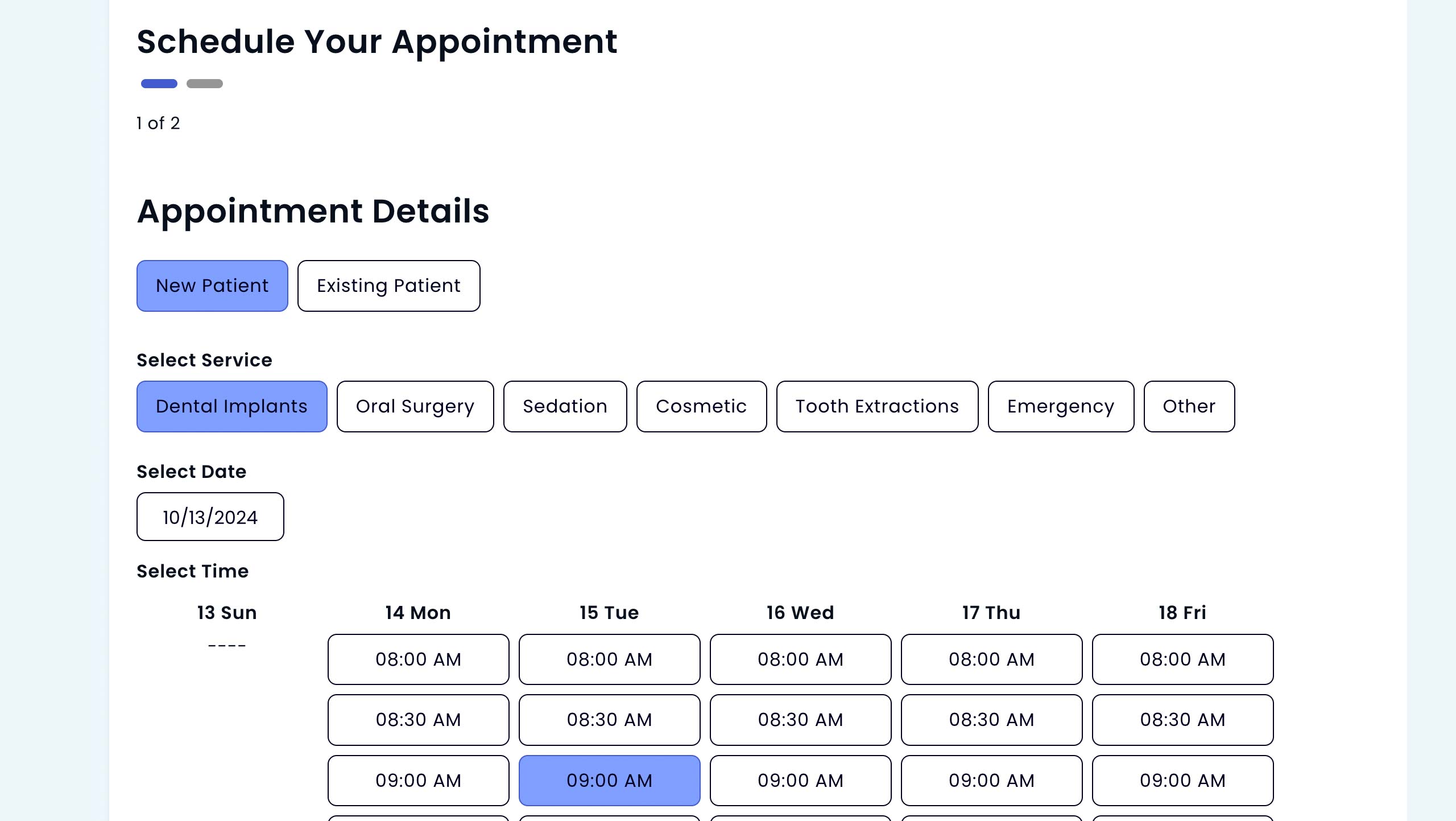The width and height of the screenshot is (1456, 821).
Task: Select the 08:00 AM slot on Friday
Action: point(1182,659)
